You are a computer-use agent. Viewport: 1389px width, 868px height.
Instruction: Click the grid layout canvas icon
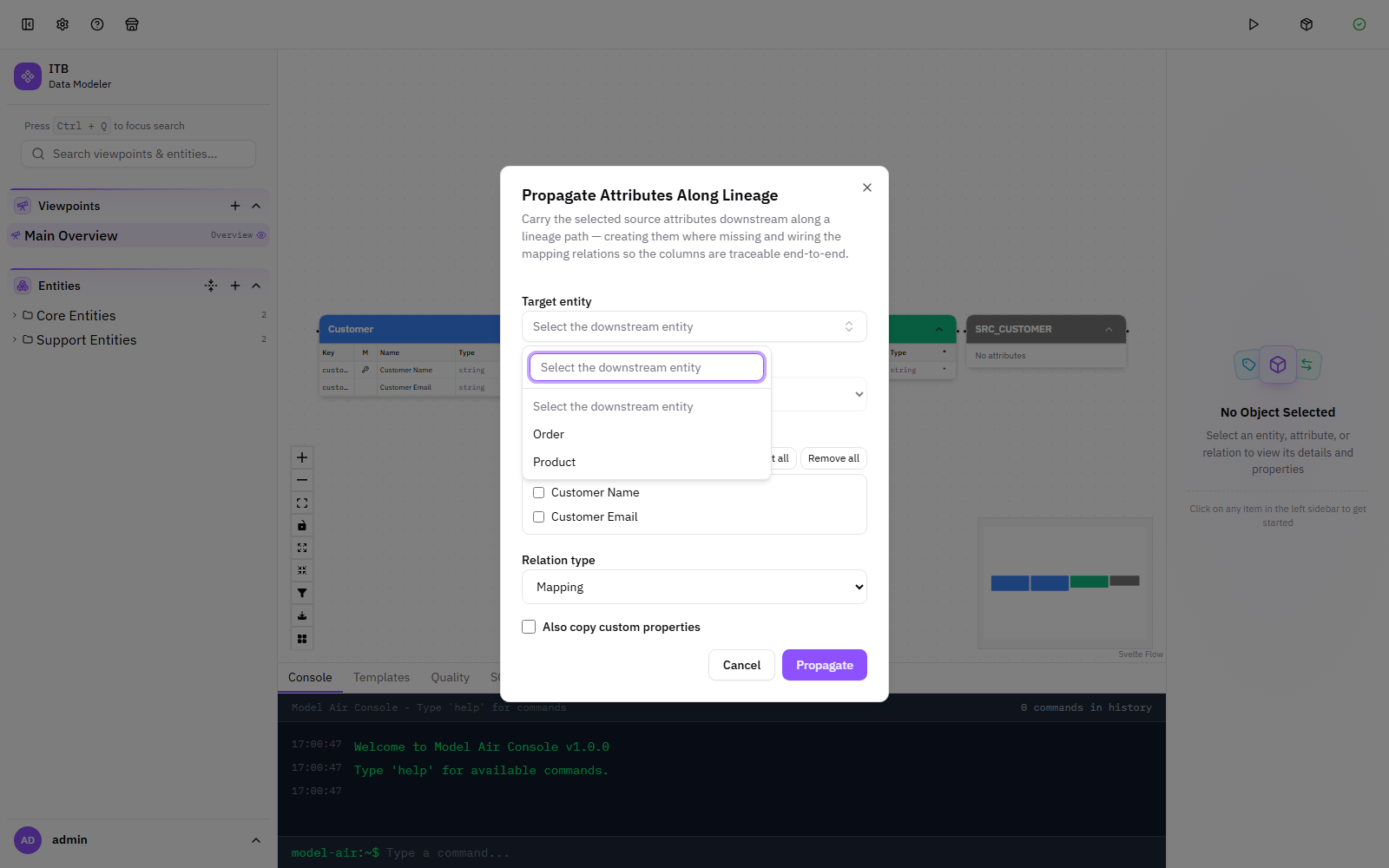pos(302,639)
